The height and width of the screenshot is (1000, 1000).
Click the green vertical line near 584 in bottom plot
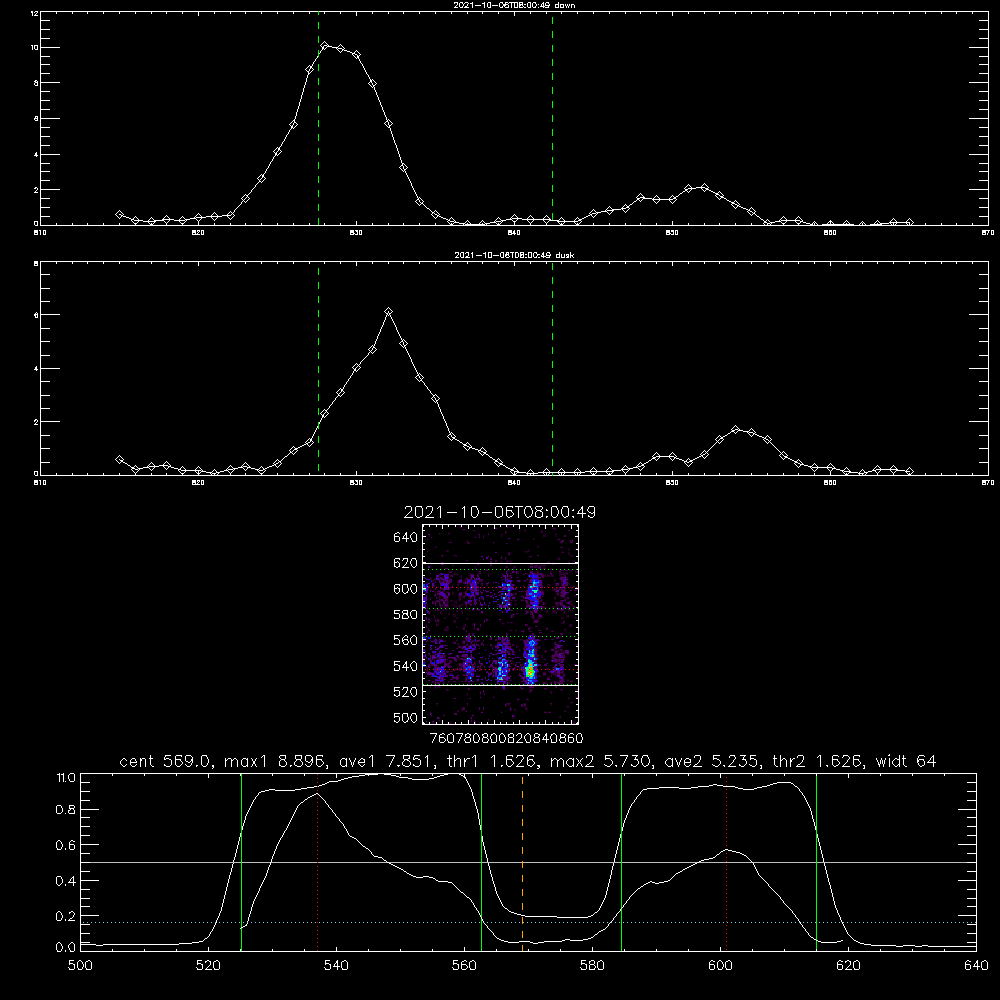tap(621, 861)
